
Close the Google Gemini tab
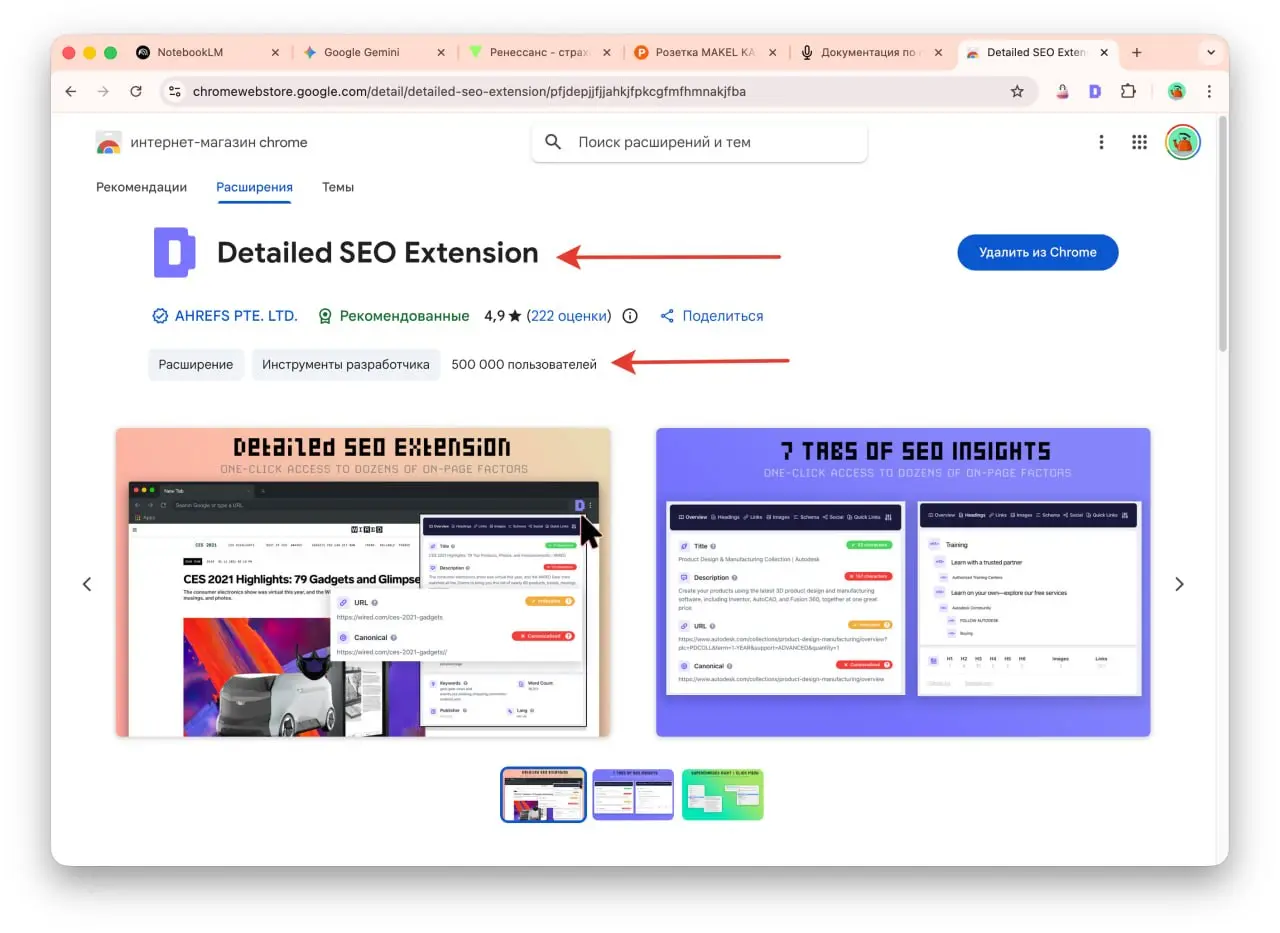tap(441, 52)
